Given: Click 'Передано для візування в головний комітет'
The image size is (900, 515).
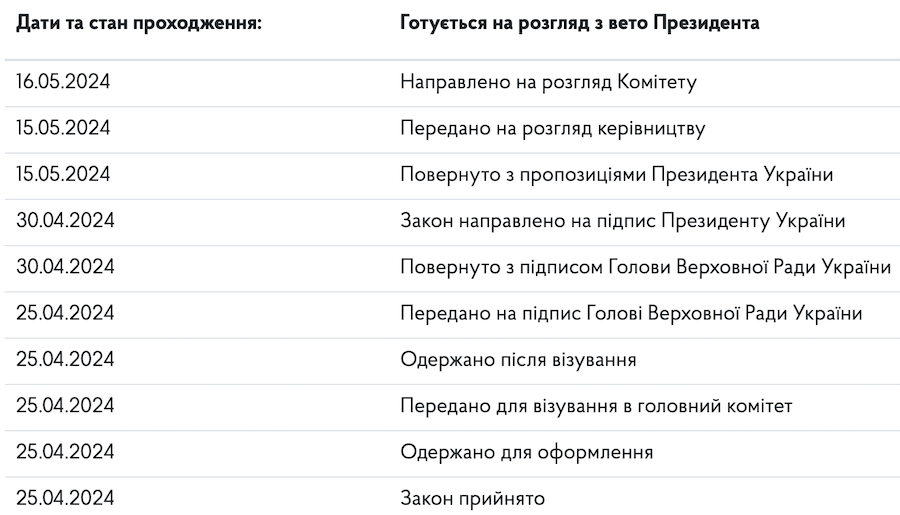Looking at the screenshot, I should (x=596, y=406).
